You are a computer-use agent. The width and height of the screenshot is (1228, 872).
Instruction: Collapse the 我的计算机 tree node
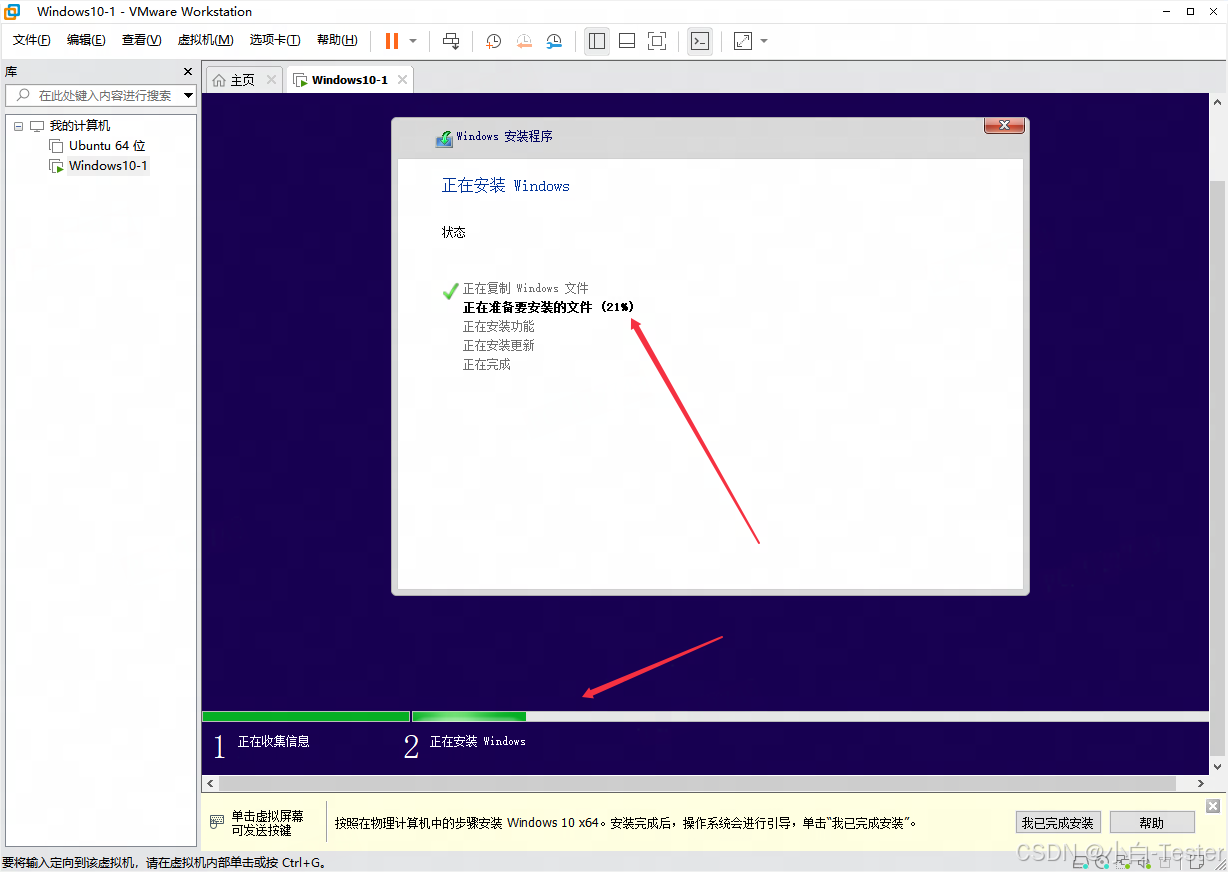tap(18, 126)
